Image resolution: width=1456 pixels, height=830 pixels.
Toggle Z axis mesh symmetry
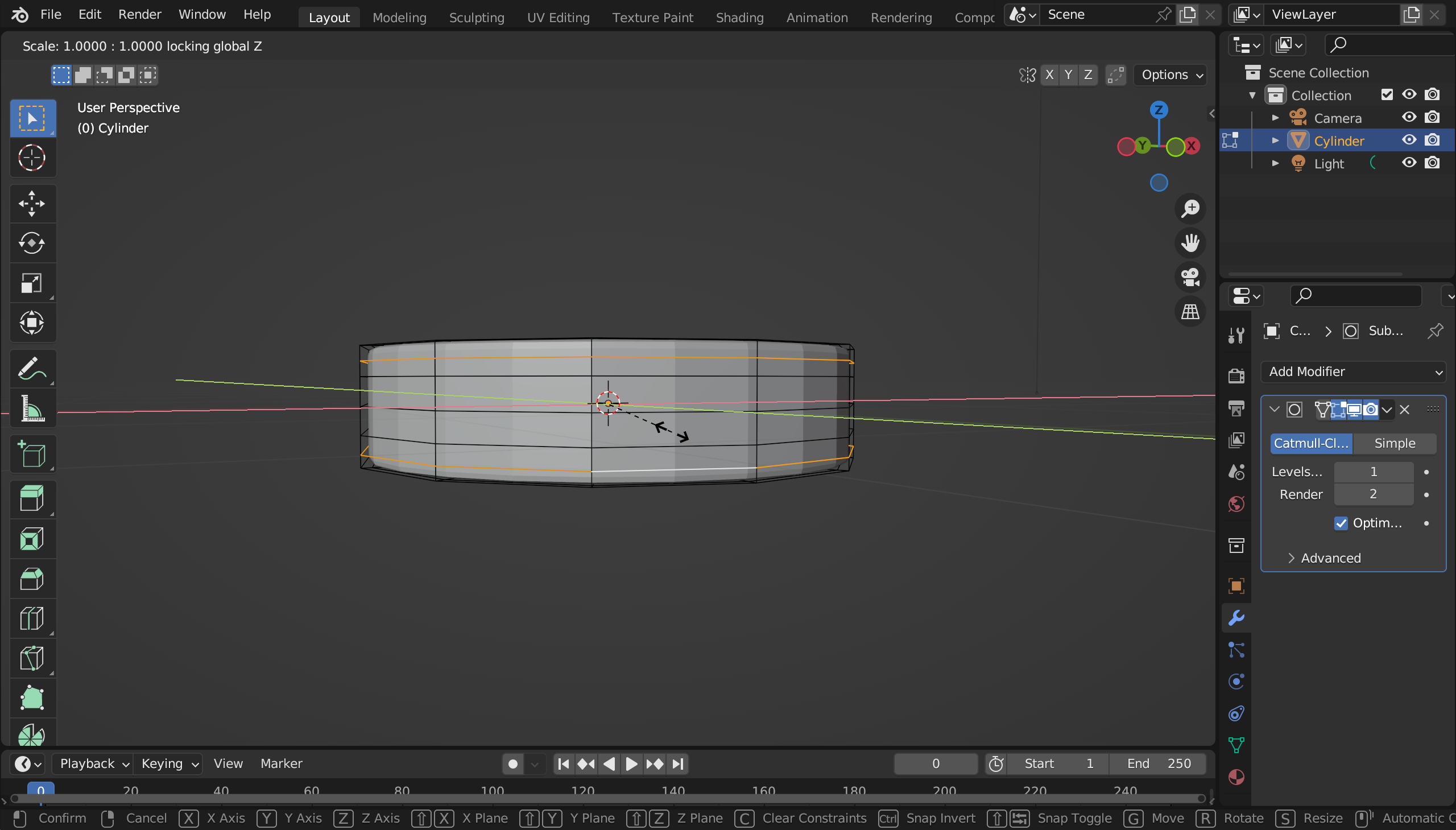pyautogui.click(x=1088, y=75)
